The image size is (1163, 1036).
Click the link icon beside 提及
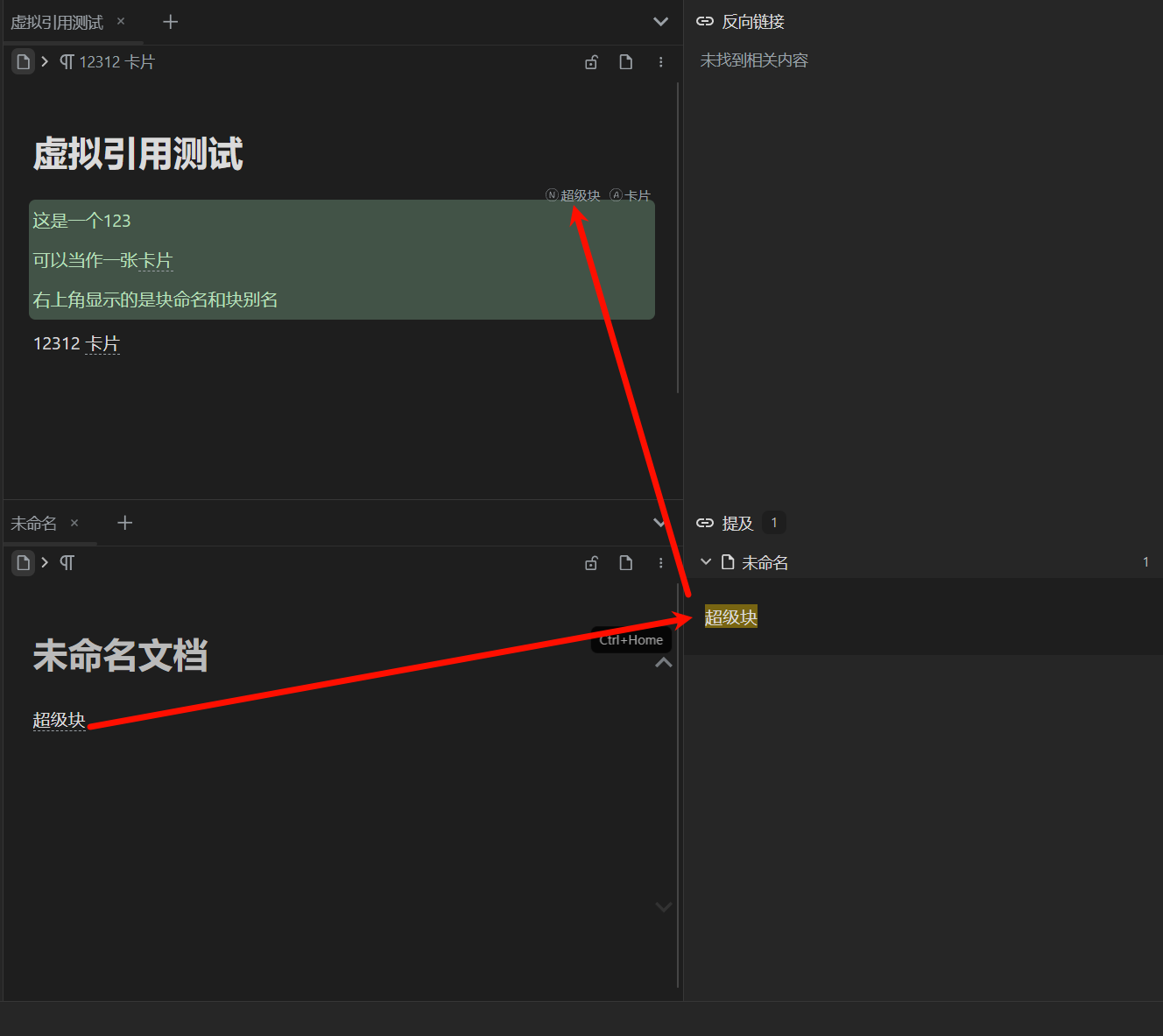tap(705, 522)
